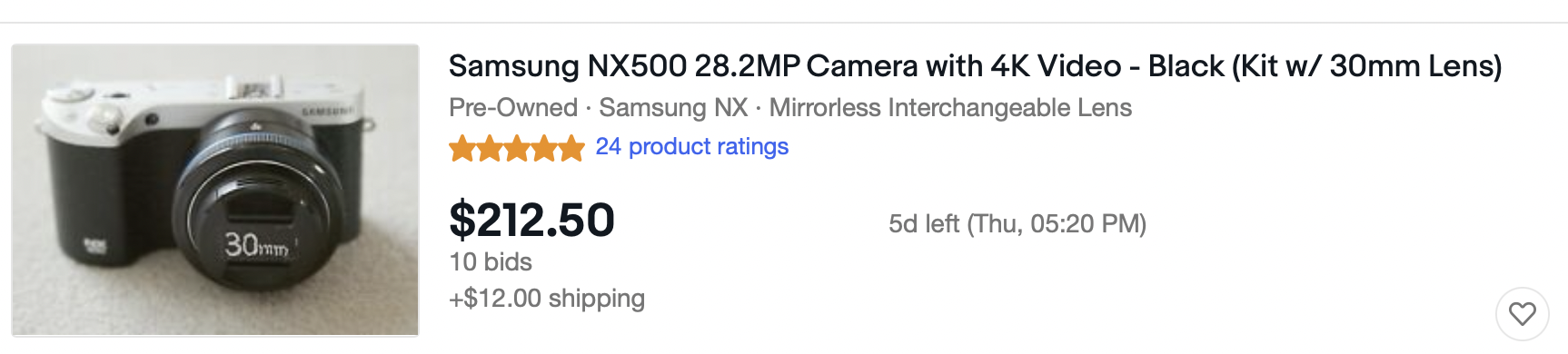Screen dimensions: 1568x354
Task: Click the second orange rating star
Action: pyautogui.click(x=490, y=148)
